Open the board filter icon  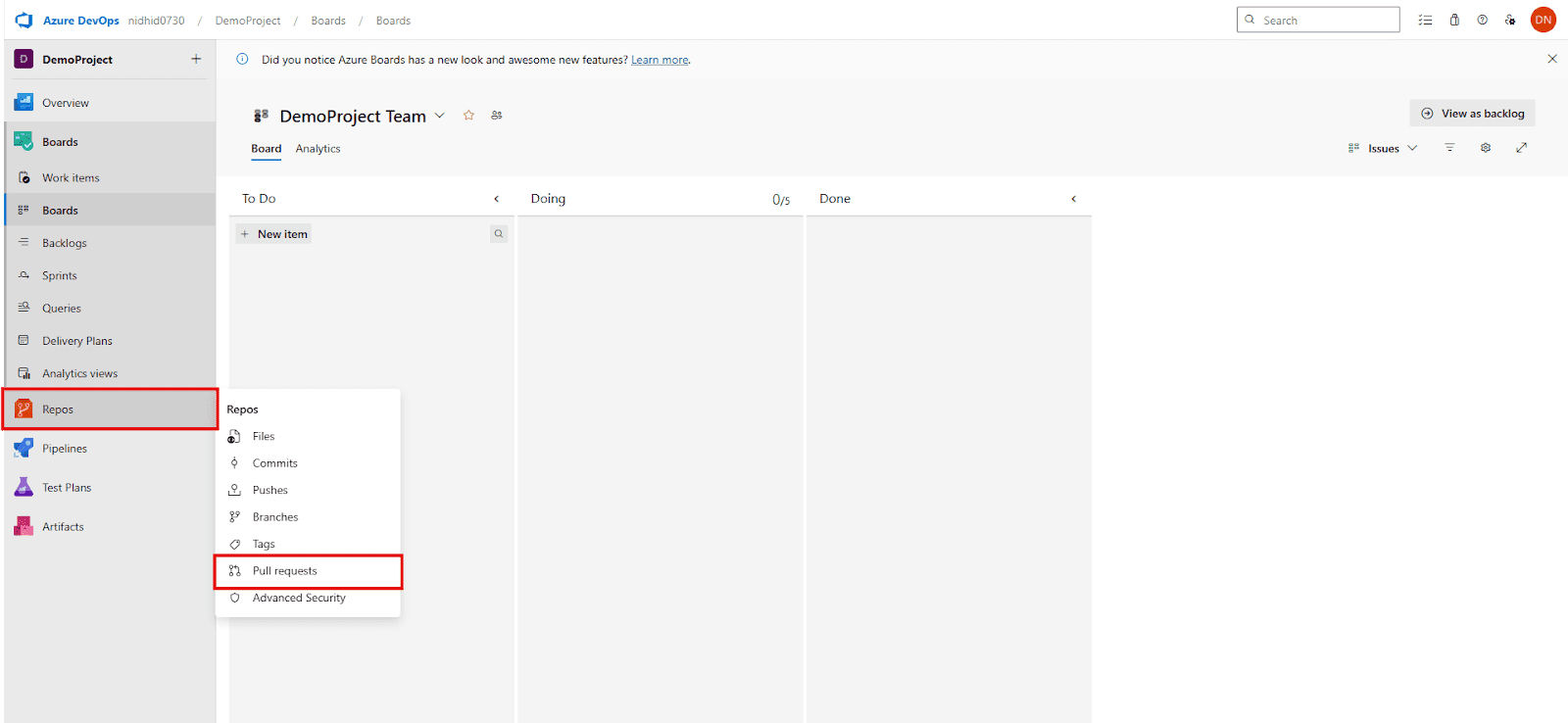(1449, 148)
